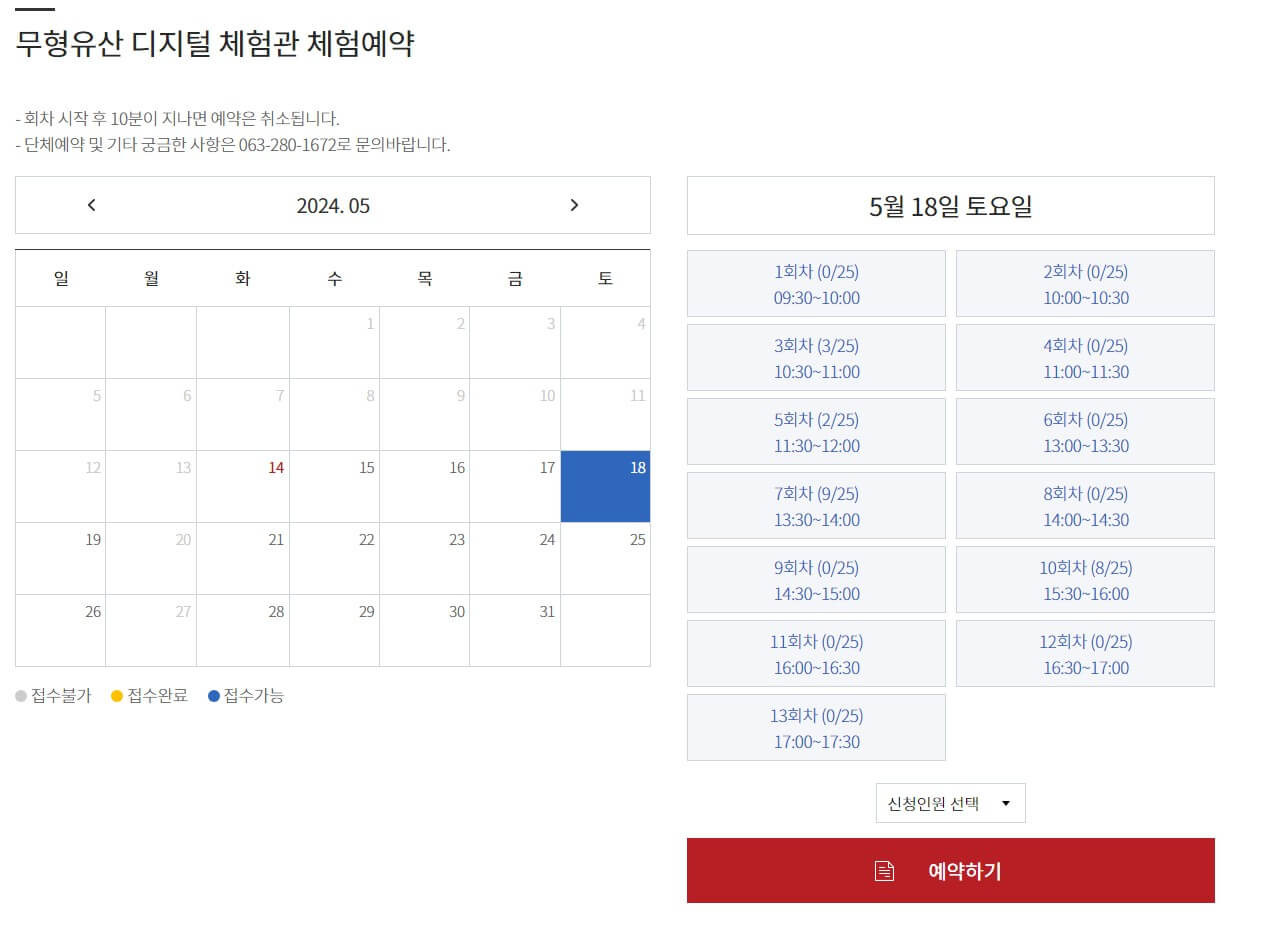Select the 1회차 09:30~10:00 time slot
The width and height of the screenshot is (1272, 947).
coord(816,283)
